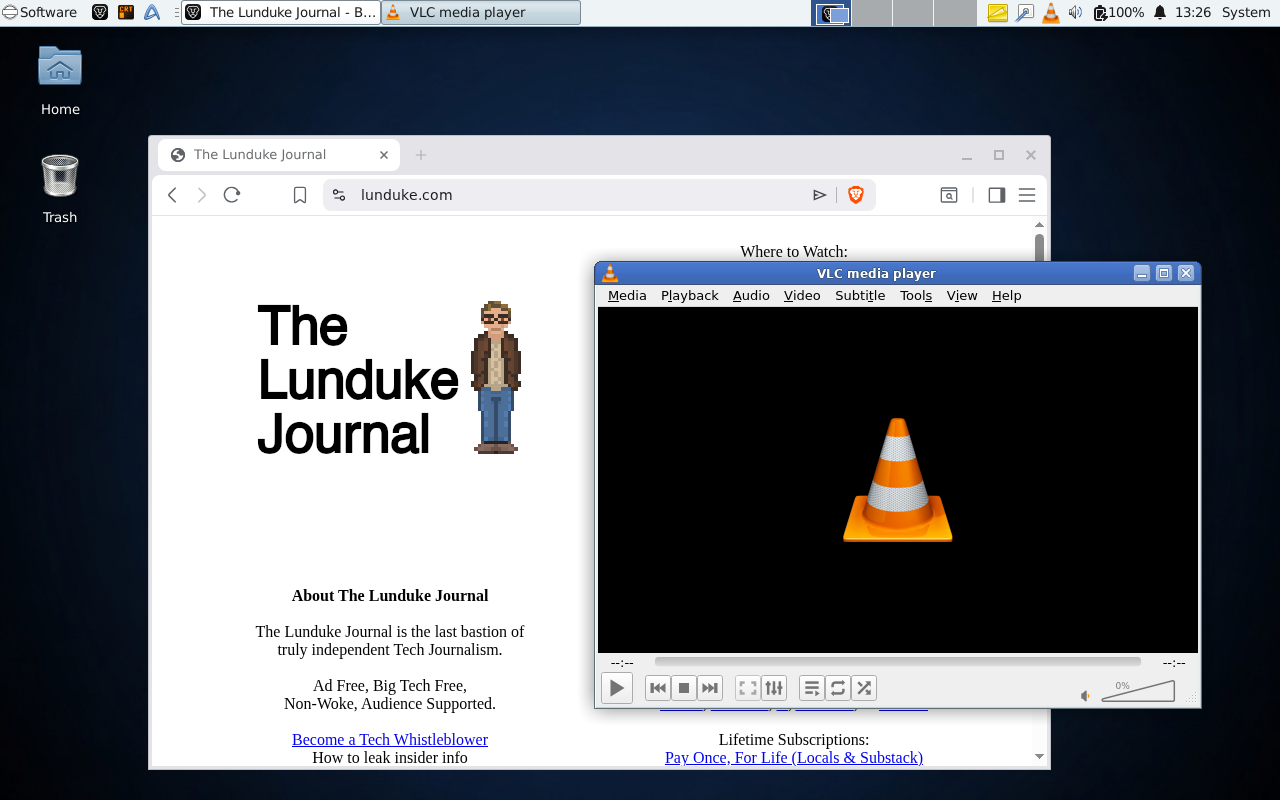1280x800 pixels.
Task: Close The Lunduke Journal tab
Action: 384,155
